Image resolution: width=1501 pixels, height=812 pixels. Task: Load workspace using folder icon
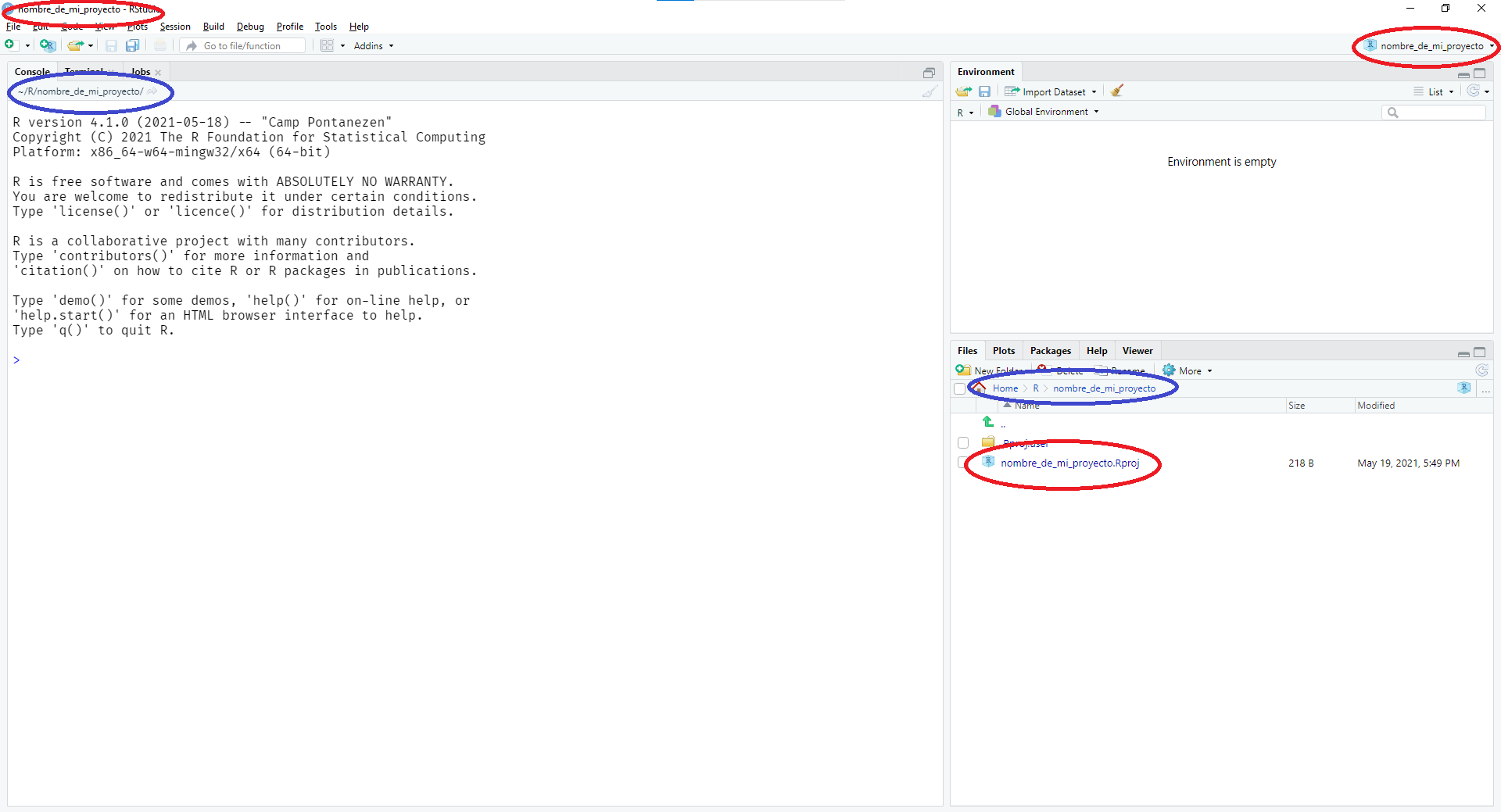point(964,91)
